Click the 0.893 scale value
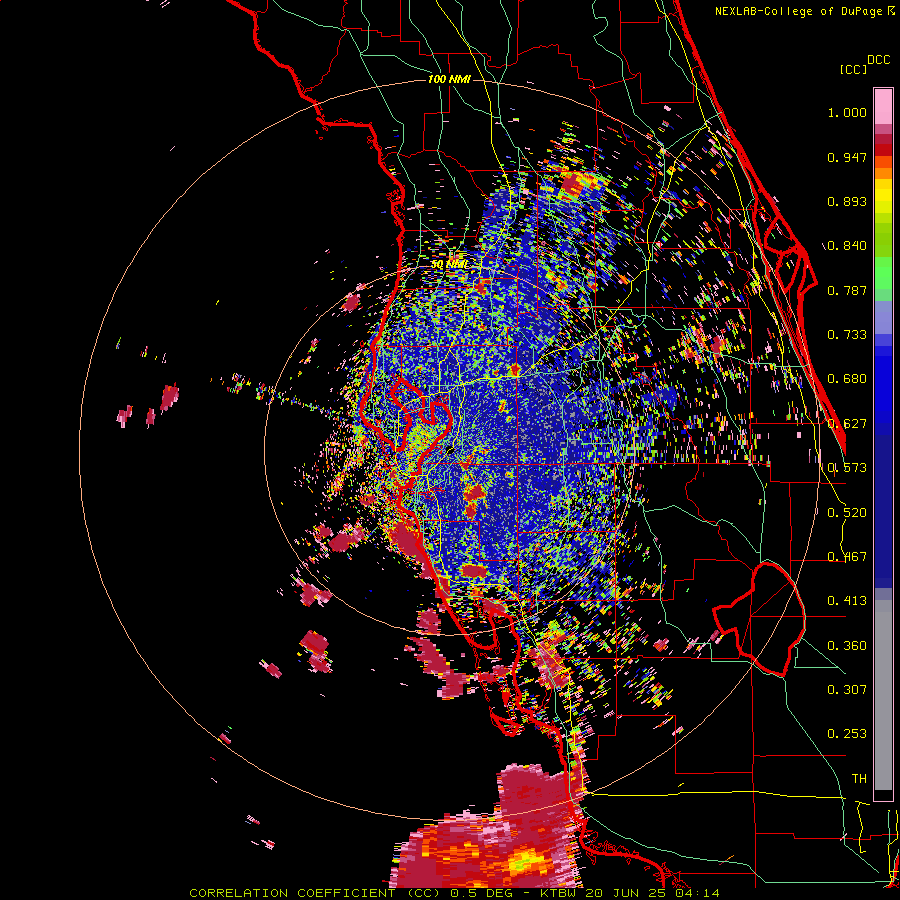The width and height of the screenshot is (900, 900). tap(847, 201)
